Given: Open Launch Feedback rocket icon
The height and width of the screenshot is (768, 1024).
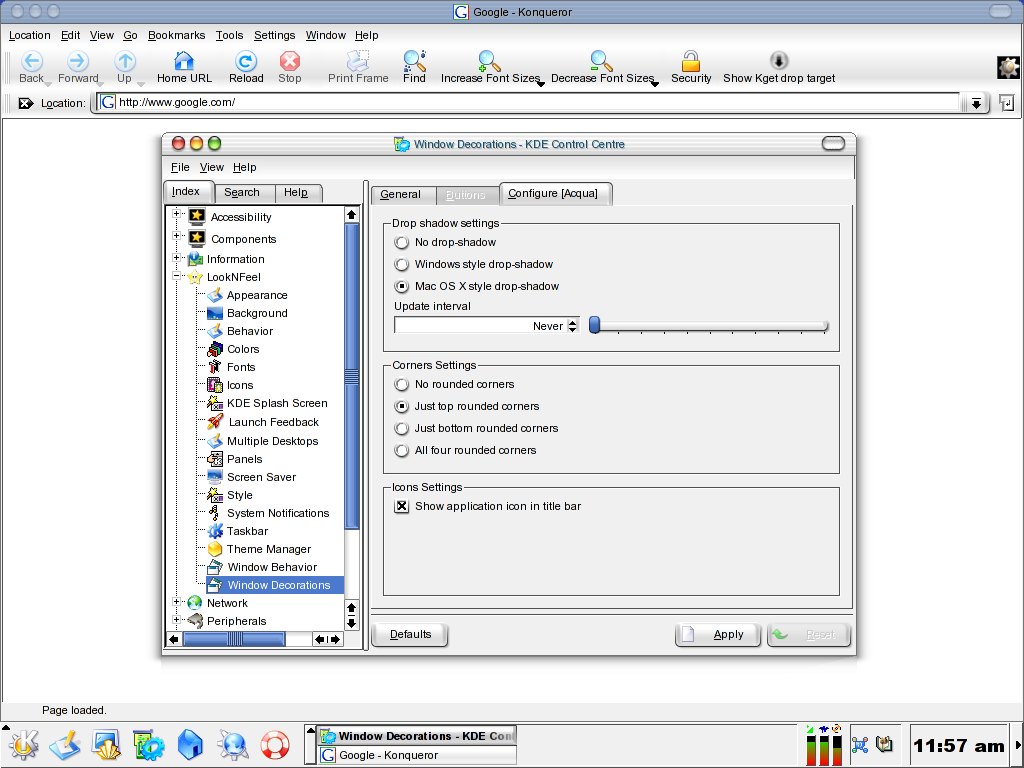Looking at the screenshot, I should (215, 422).
